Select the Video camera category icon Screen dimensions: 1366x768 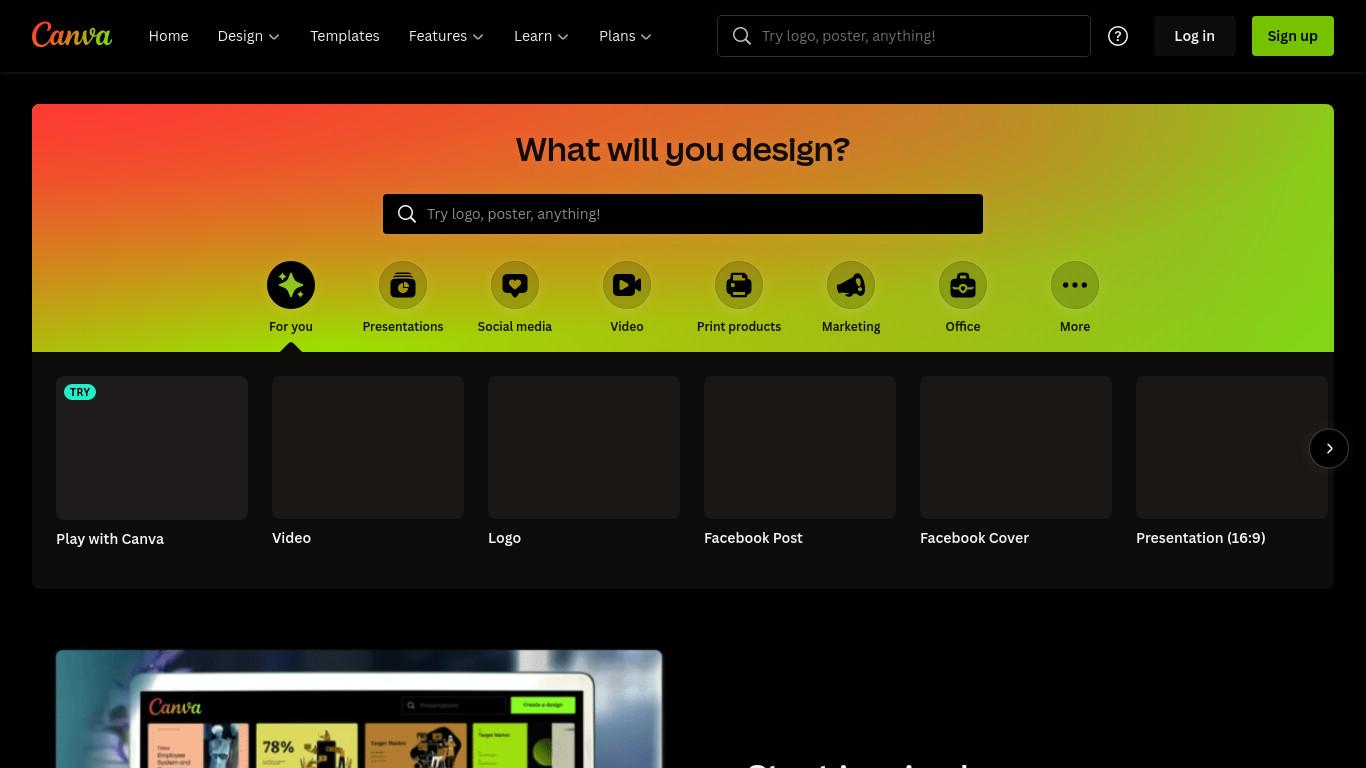tap(627, 285)
